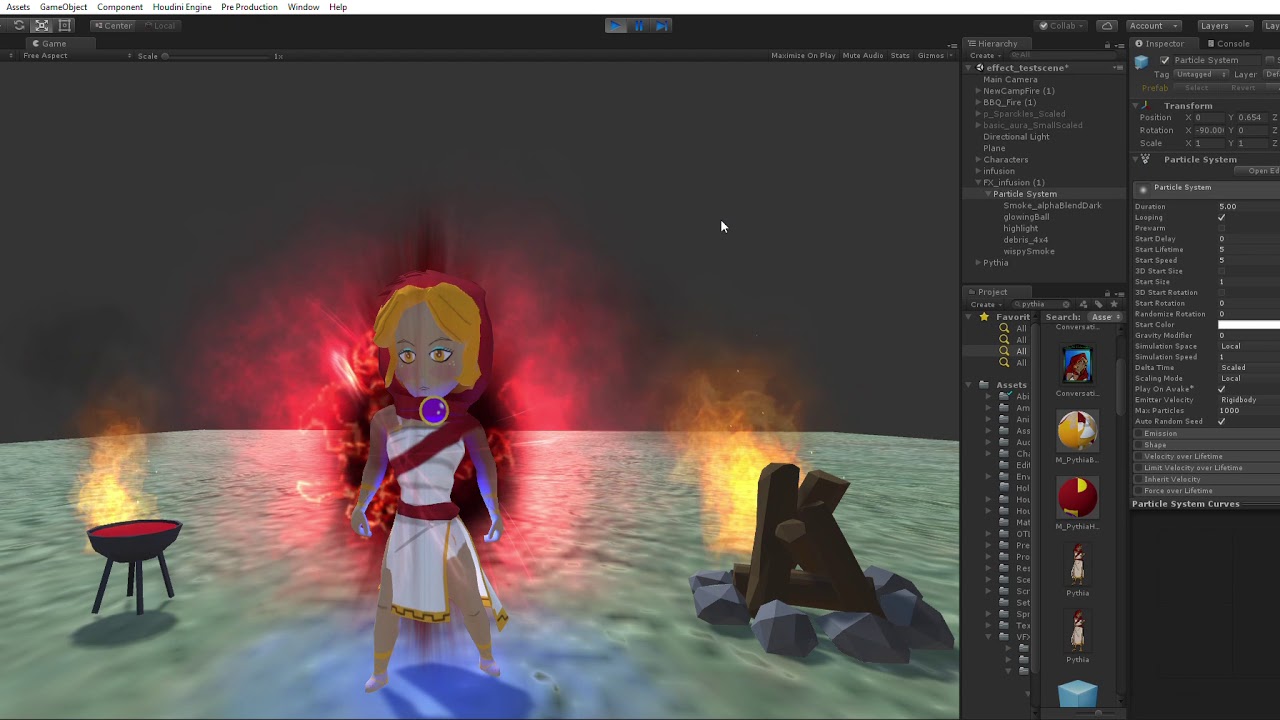
Task: Click the blue cube GameObject icon in Inspector
Action: tap(1142, 62)
